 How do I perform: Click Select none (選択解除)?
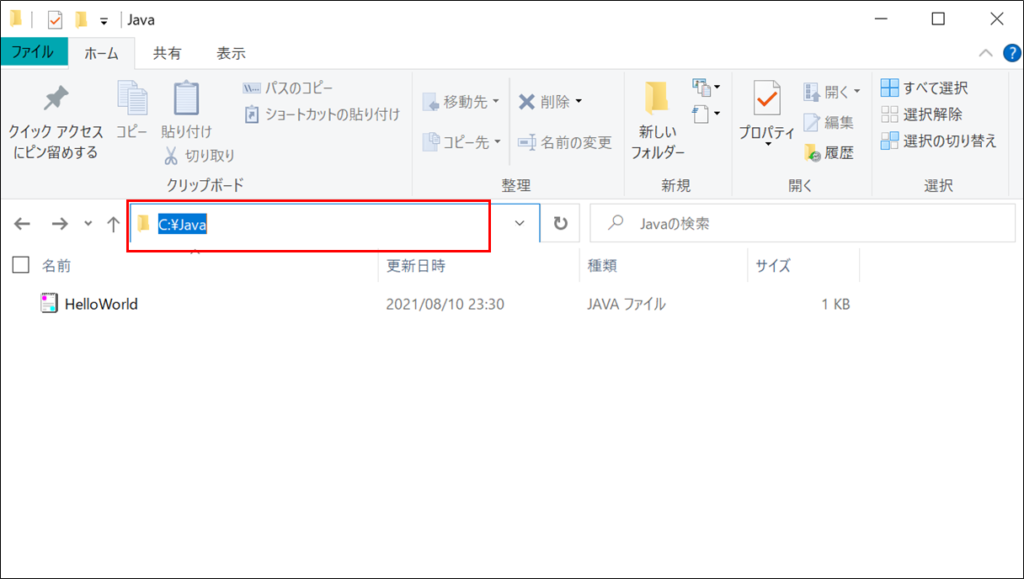[921, 114]
